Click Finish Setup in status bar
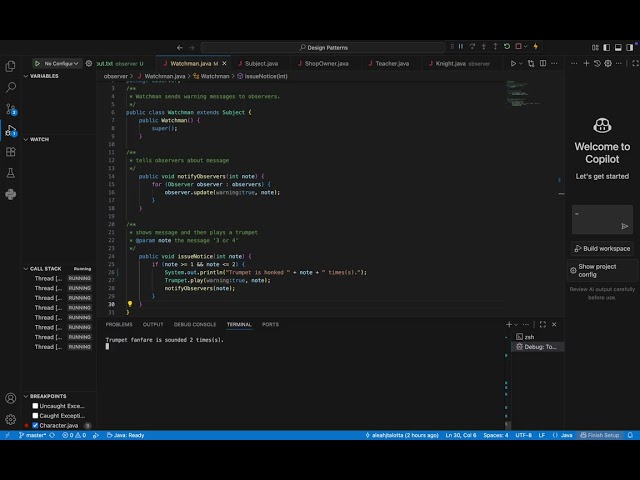Screen dimensions: 640x480 (x=600, y=435)
